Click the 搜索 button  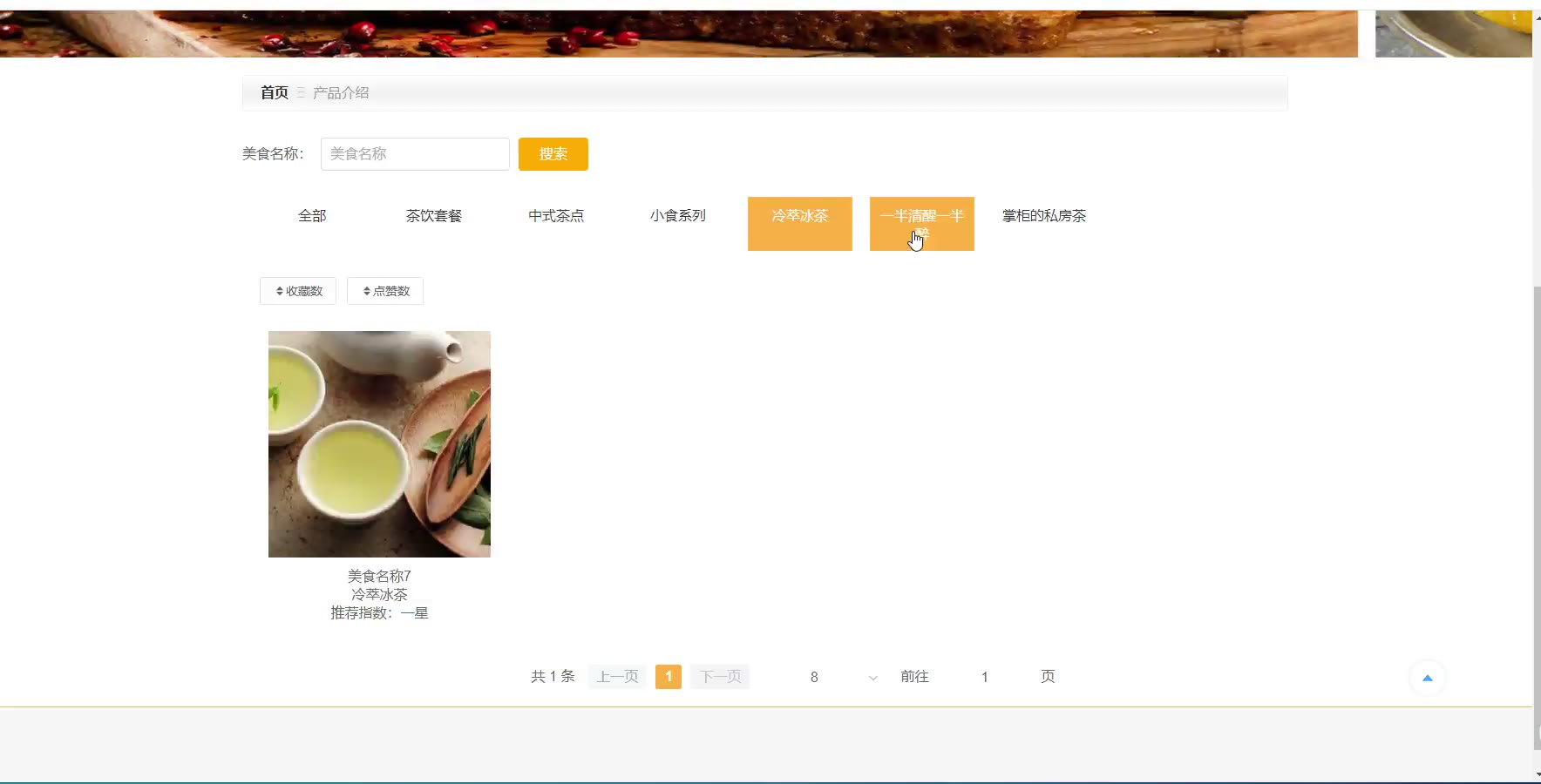(x=553, y=154)
